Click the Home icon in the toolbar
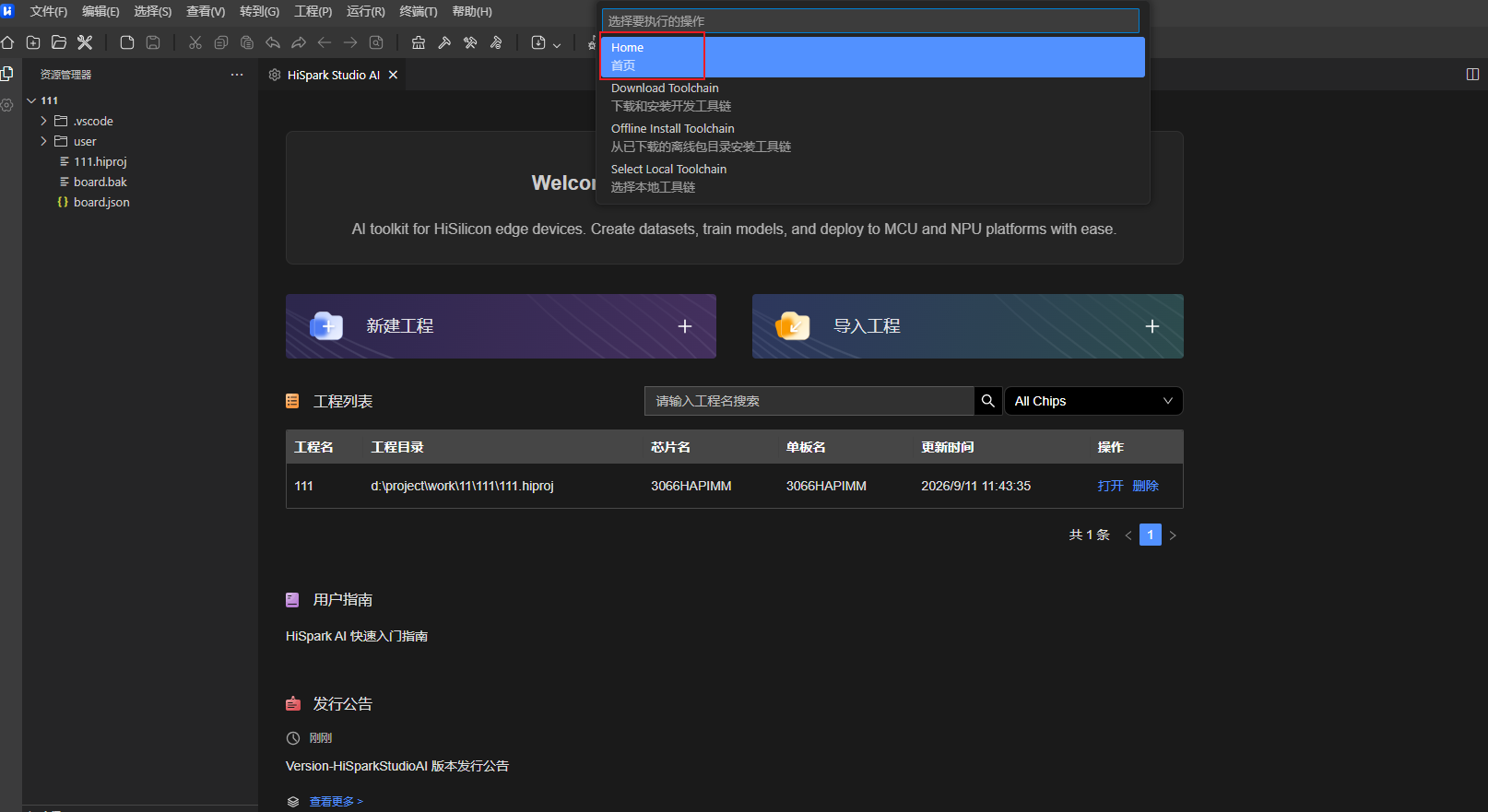 tap(7, 42)
